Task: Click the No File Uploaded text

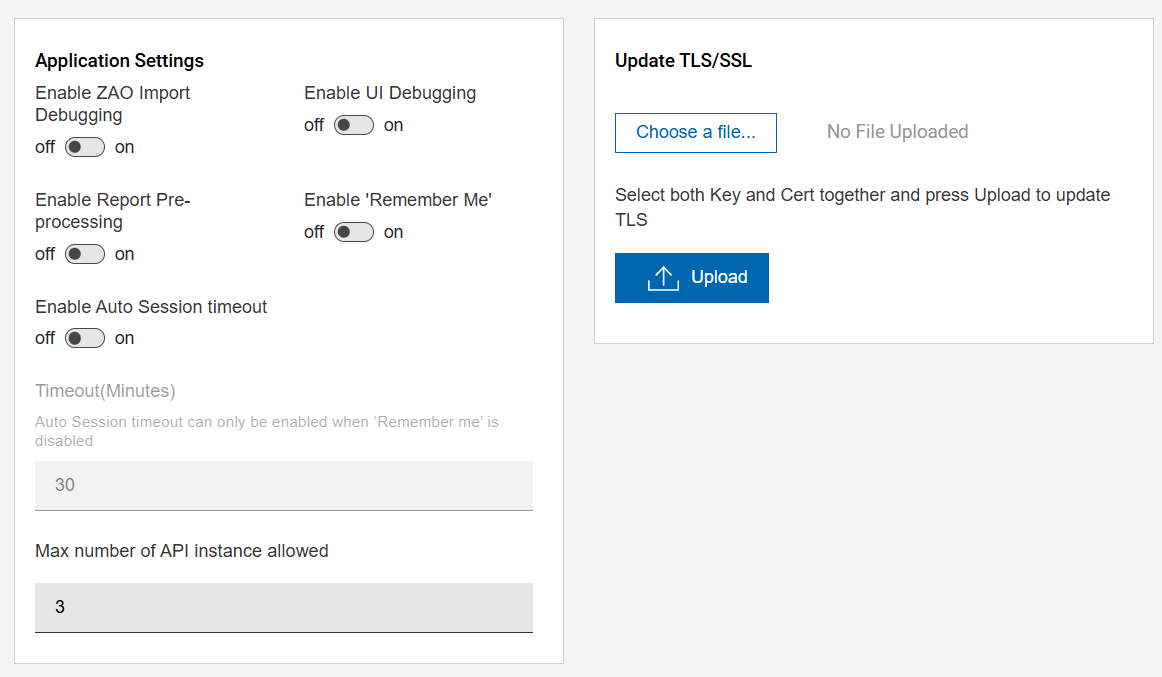Action: click(897, 132)
